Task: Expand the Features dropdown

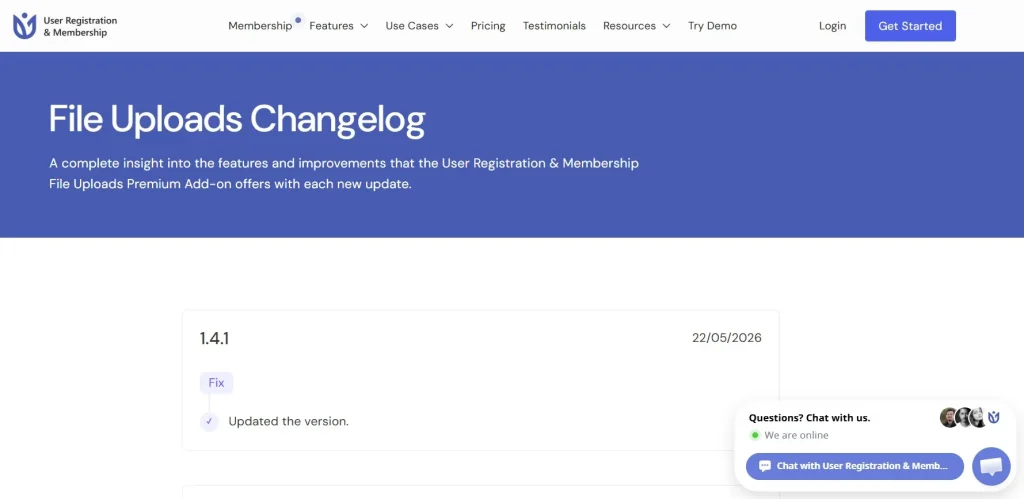Action: click(x=338, y=26)
